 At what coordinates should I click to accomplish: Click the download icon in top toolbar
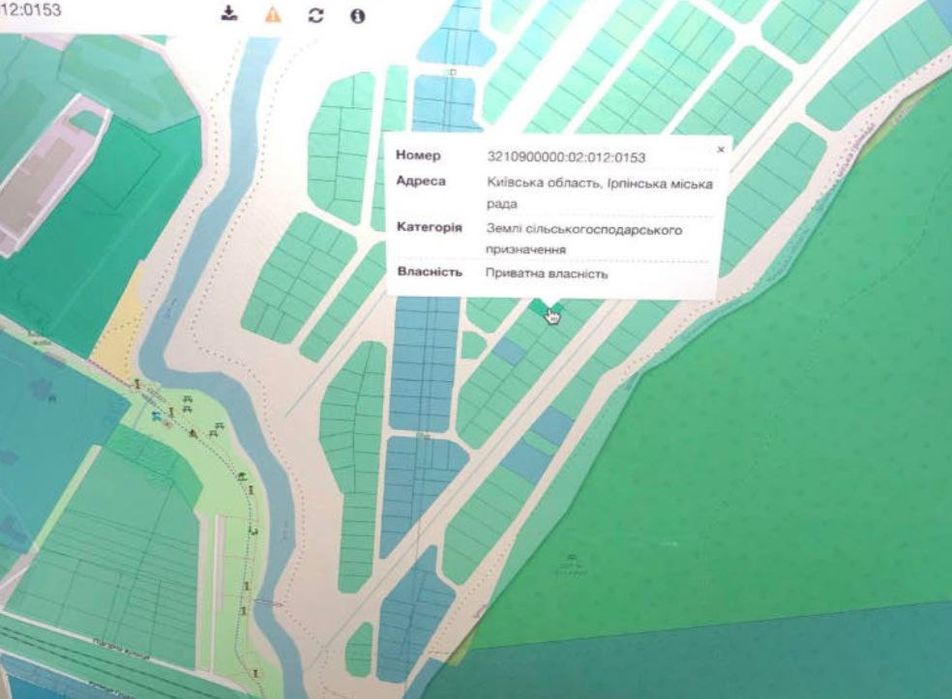pos(229,13)
